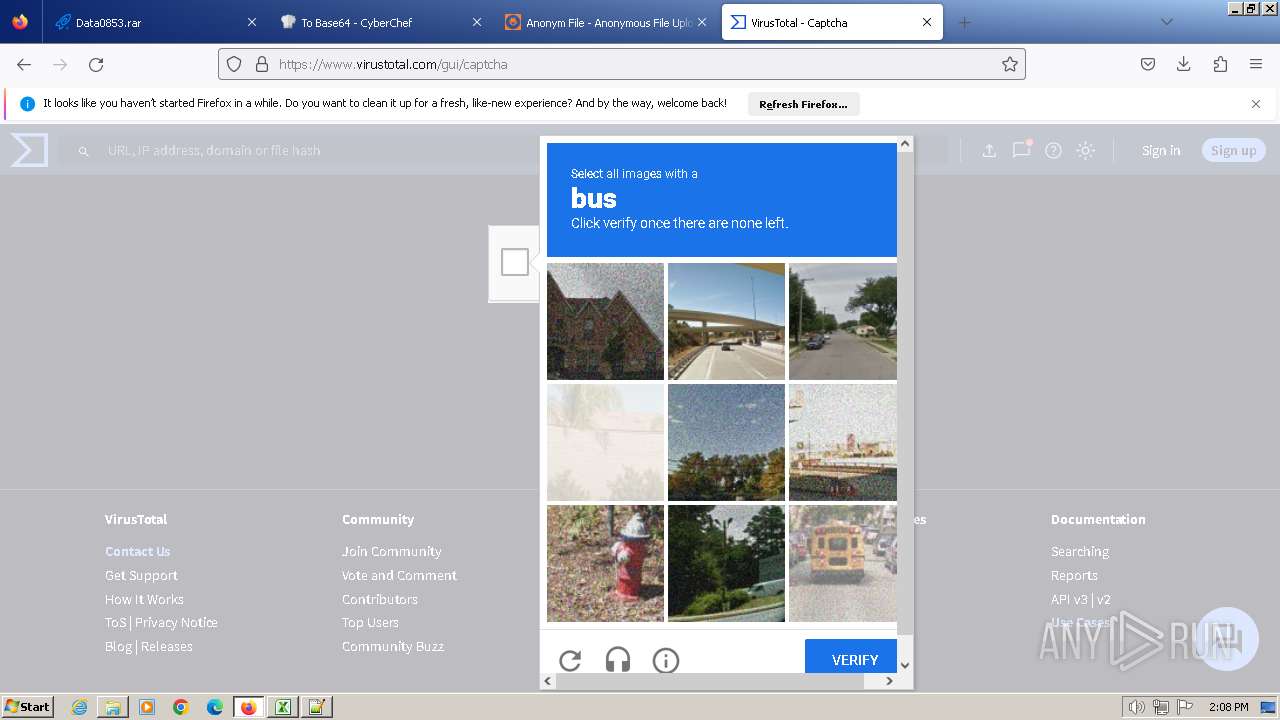This screenshot has height=720, width=1280.
Task: Click the volume speaker tray icon
Action: (x=1137, y=707)
